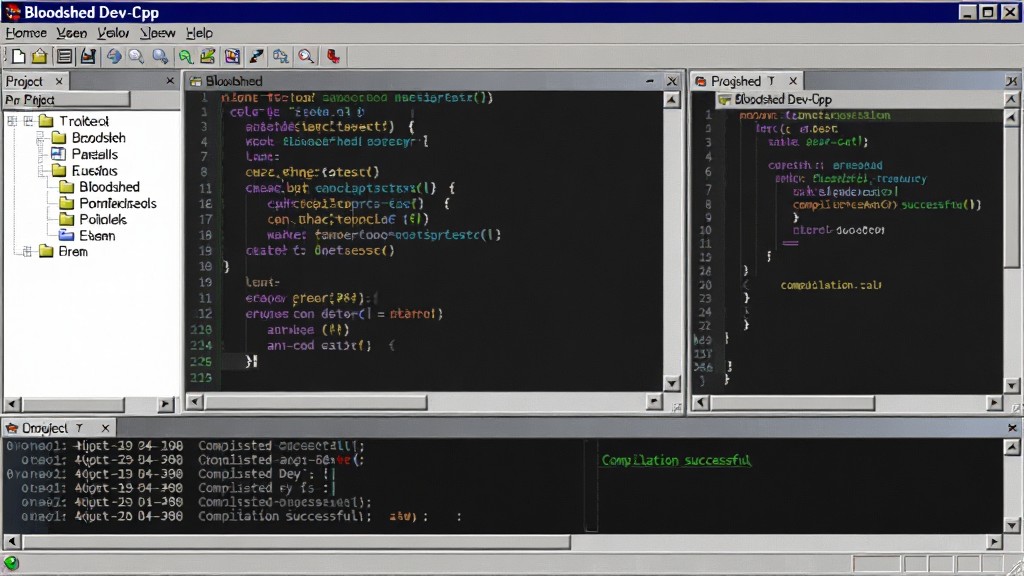The height and width of the screenshot is (576, 1024).
Task: Open the Help menu
Action: [x=199, y=33]
